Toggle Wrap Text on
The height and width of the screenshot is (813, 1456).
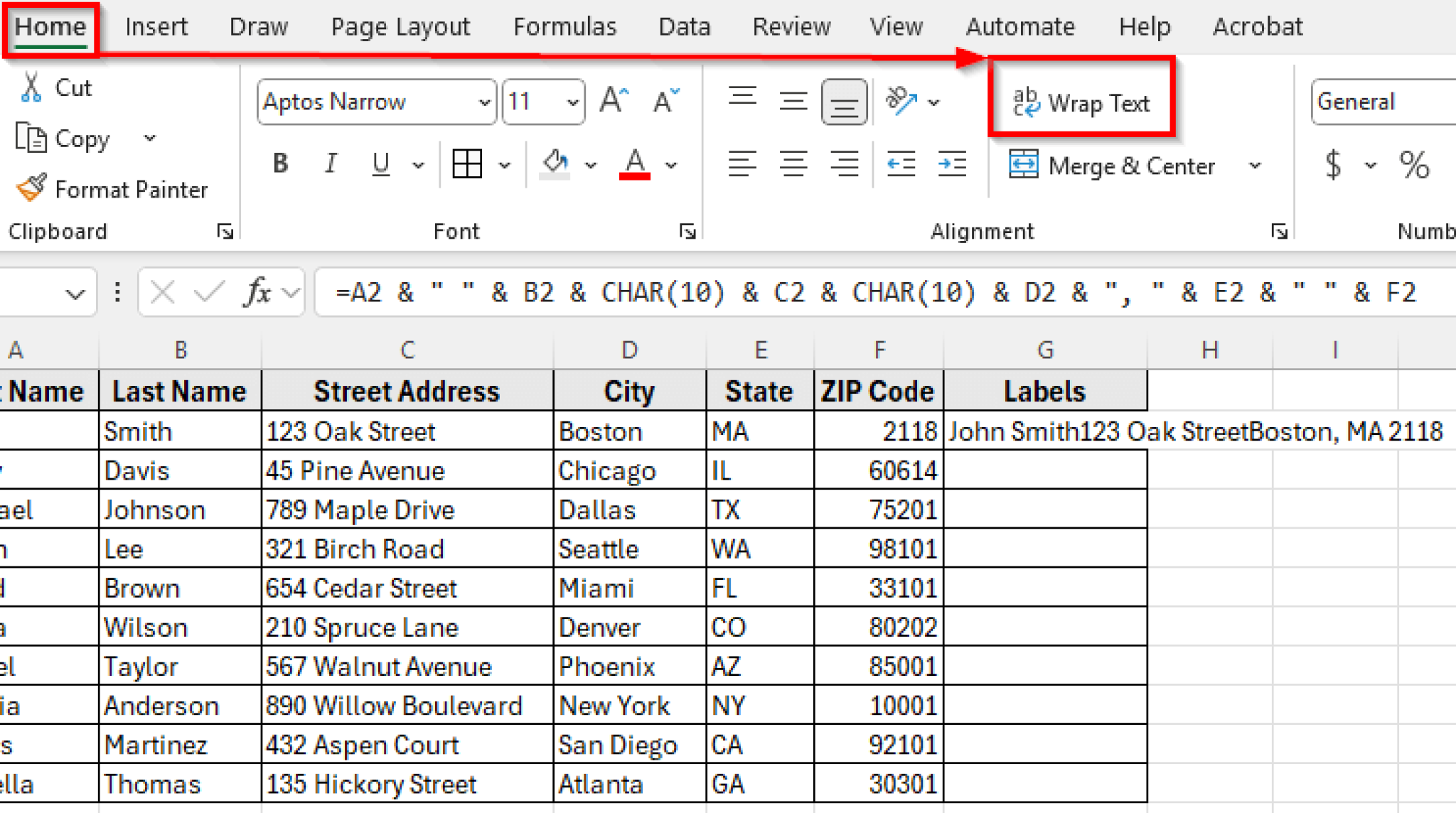1081,102
